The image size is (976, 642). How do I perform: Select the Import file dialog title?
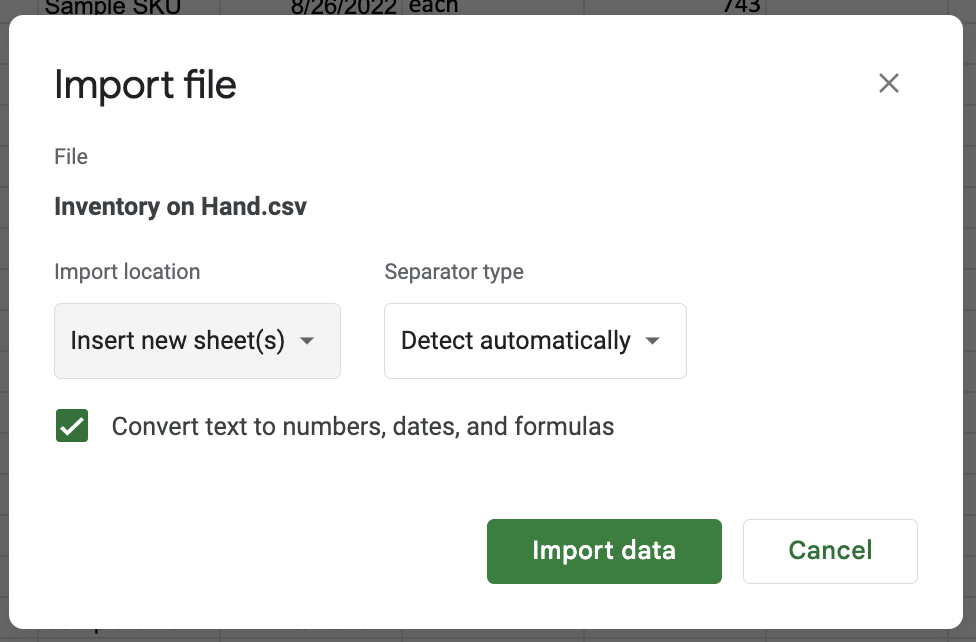[145, 85]
